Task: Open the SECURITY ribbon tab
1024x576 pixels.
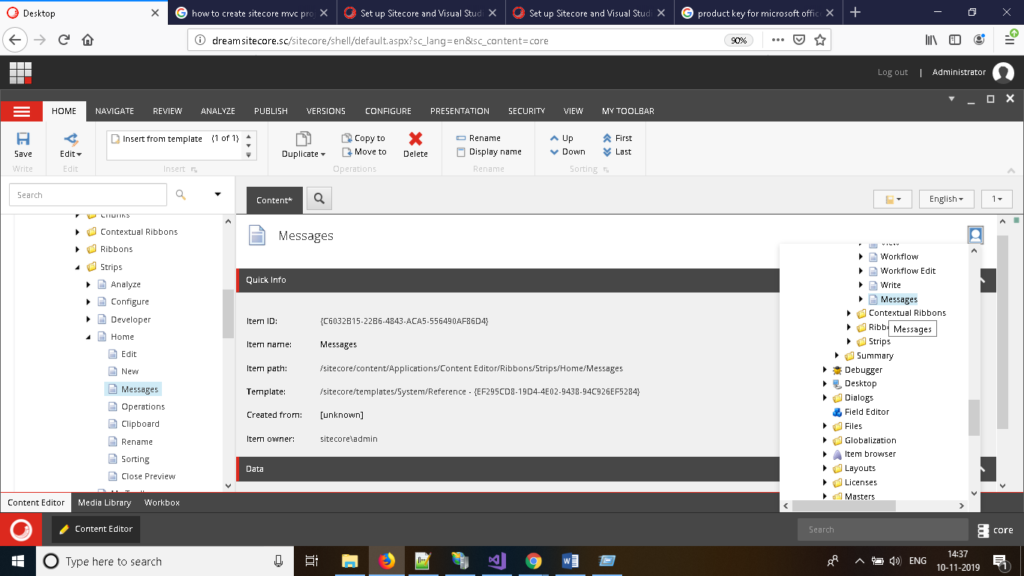Action: (x=526, y=111)
